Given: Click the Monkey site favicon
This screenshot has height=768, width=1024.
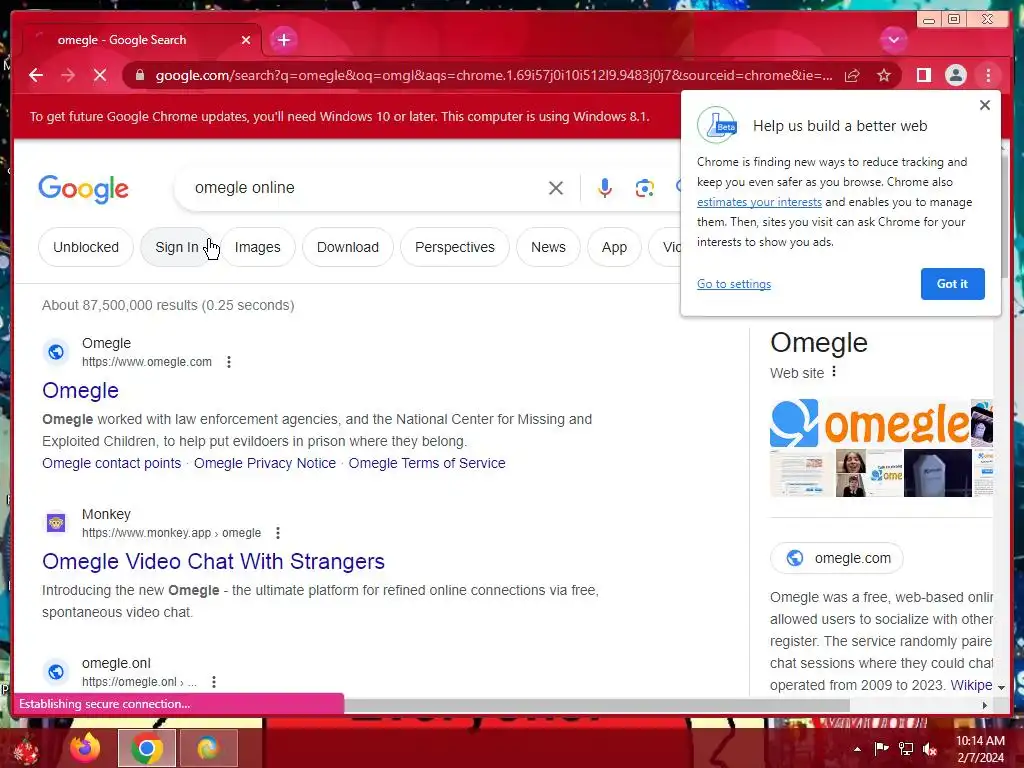Looking at the screenshot, I should click(56, 522).
